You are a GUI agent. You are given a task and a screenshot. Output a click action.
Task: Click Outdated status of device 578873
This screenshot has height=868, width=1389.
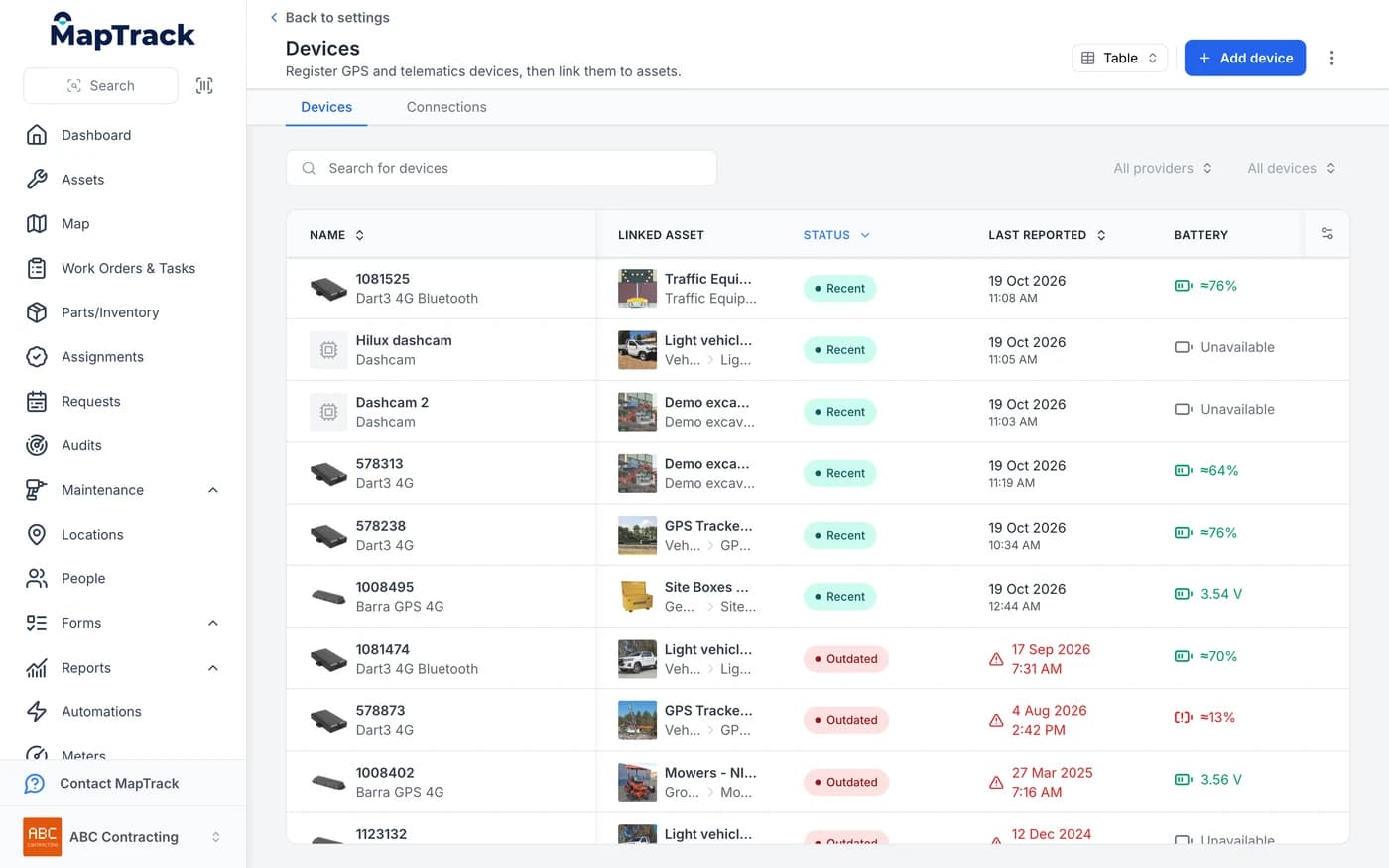(845, 720)
